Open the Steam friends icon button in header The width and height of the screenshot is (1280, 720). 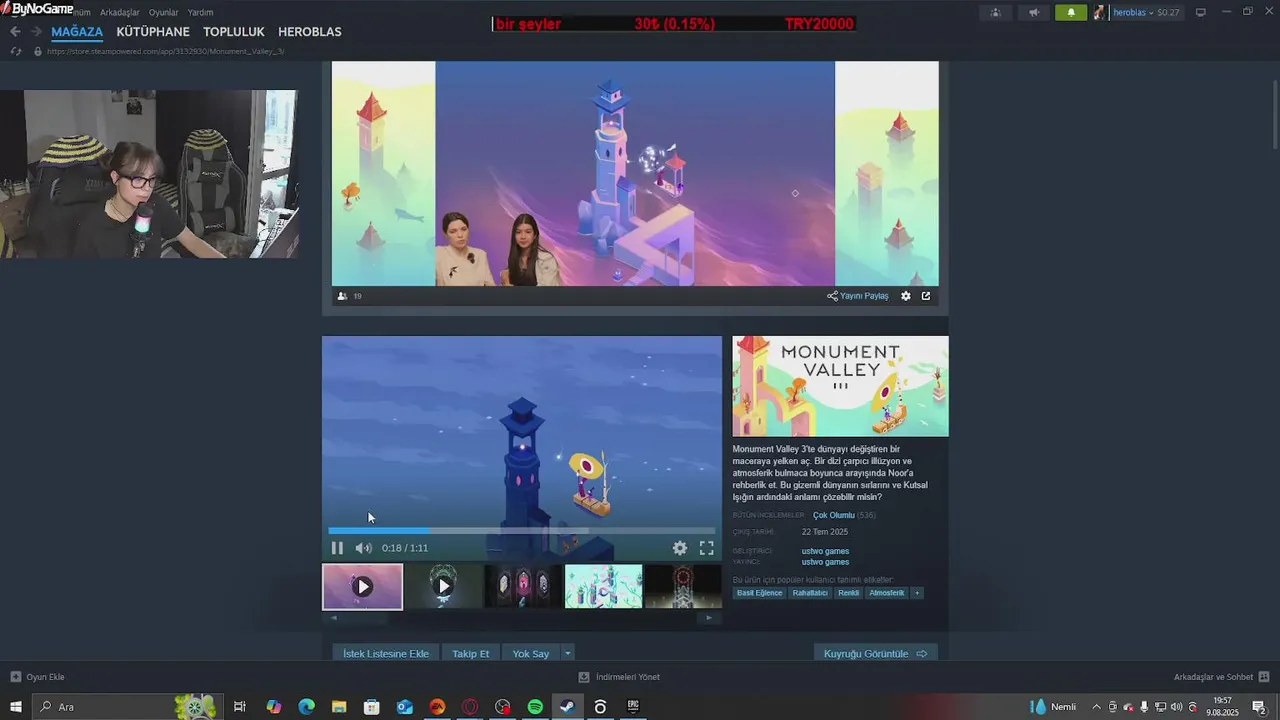995,12
